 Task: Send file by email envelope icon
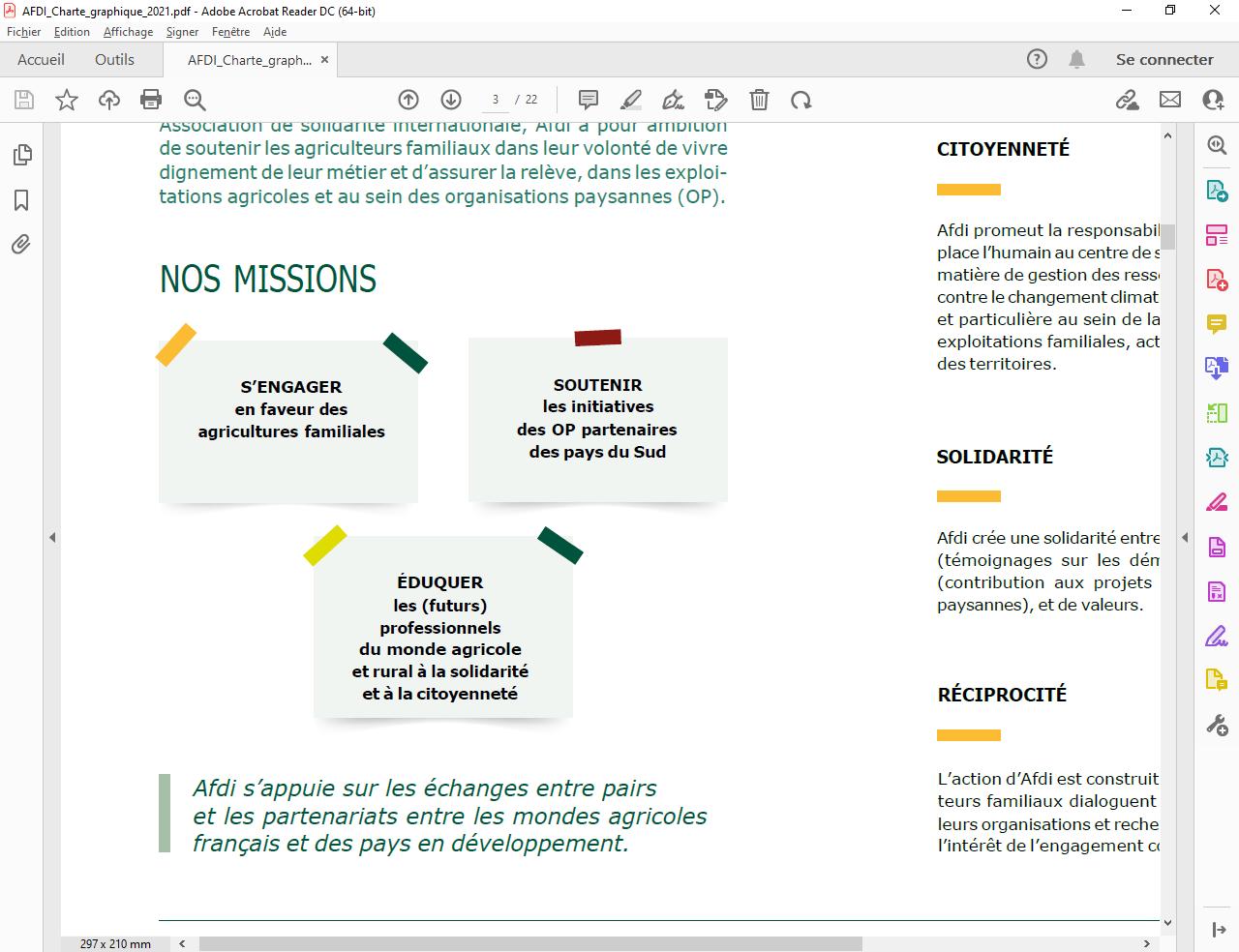click(x=1170, y=100)
